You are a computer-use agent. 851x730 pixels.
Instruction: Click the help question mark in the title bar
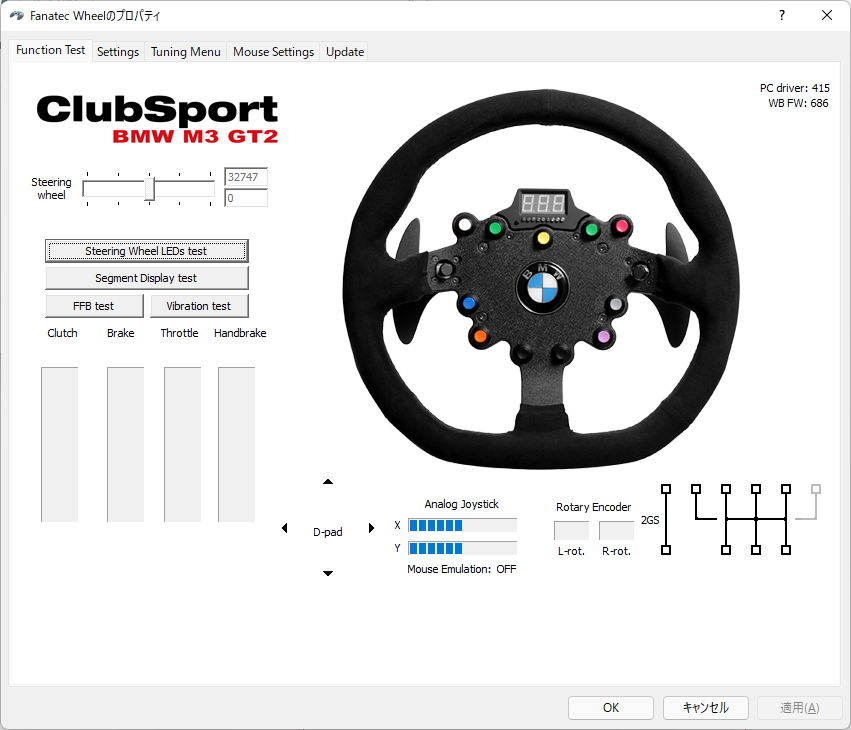[782, 15]
